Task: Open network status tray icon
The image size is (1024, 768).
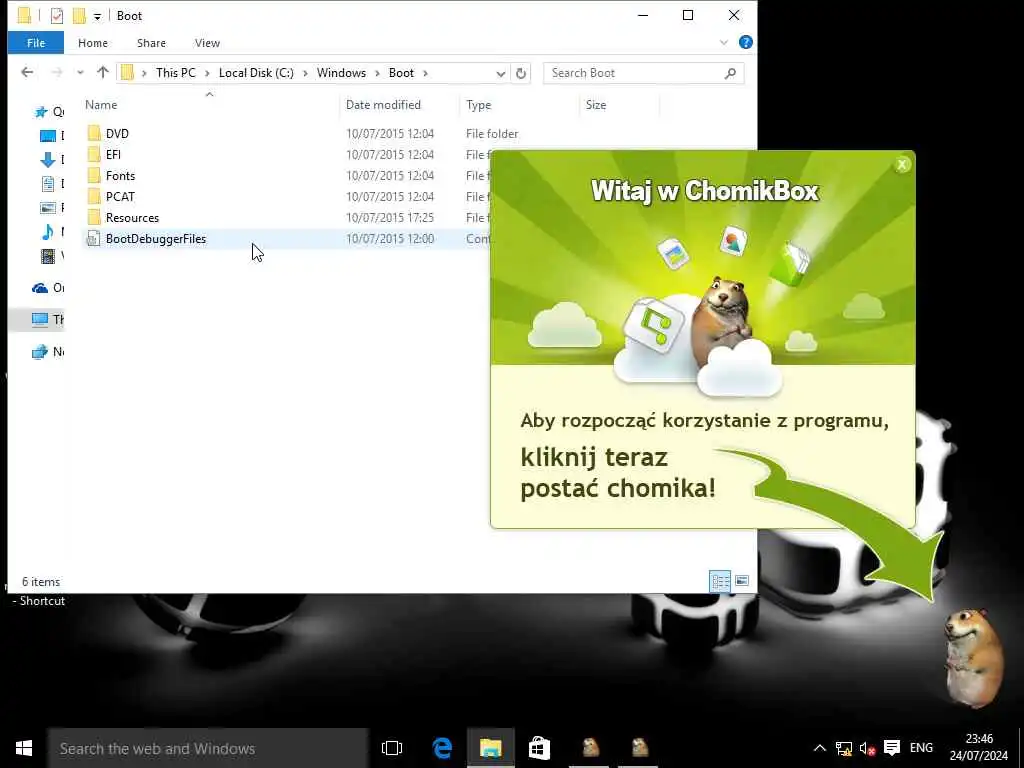Action: pos(843,748)
